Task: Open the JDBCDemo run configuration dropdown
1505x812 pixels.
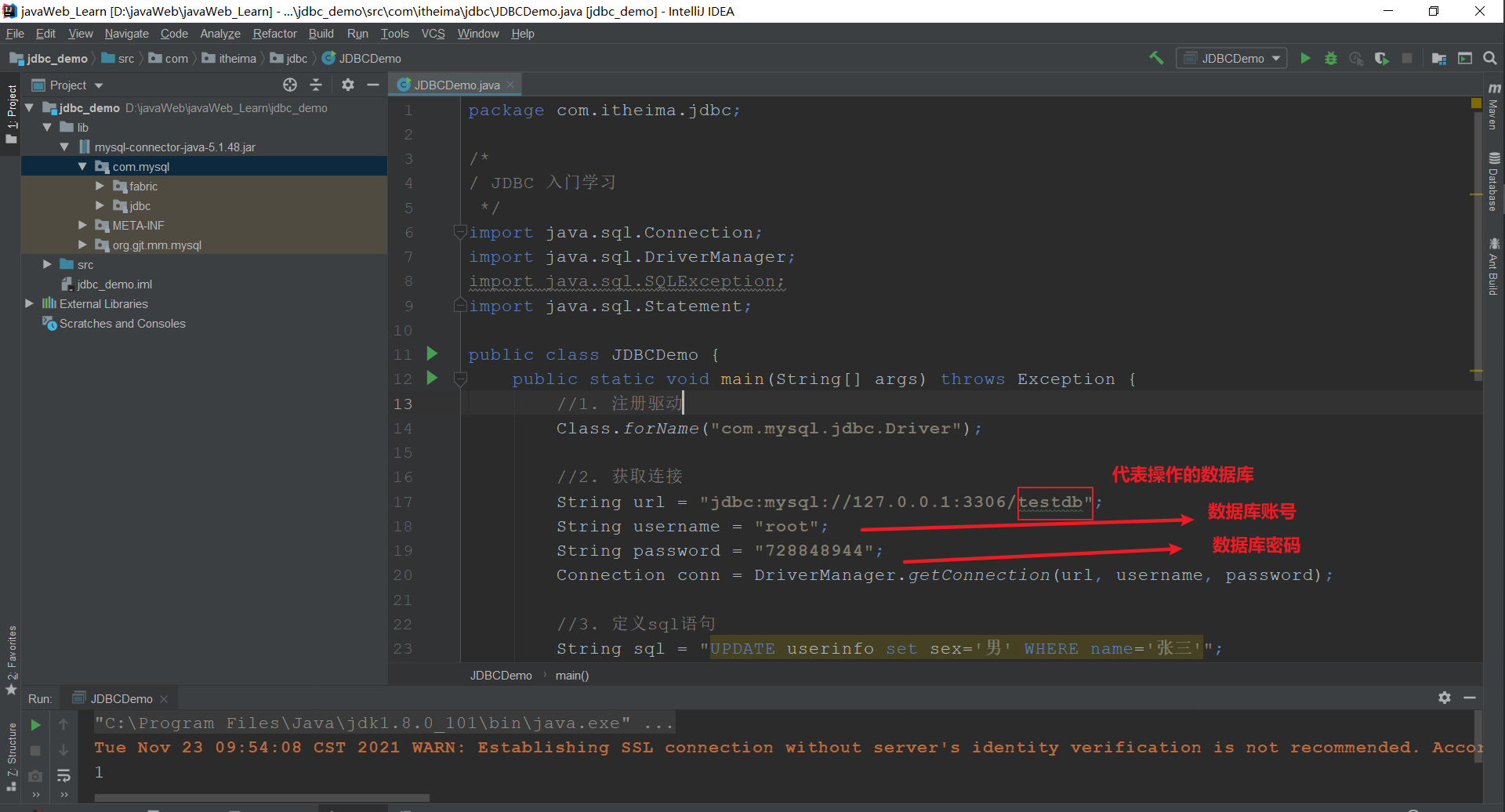Action: (x=1231, y=58)
